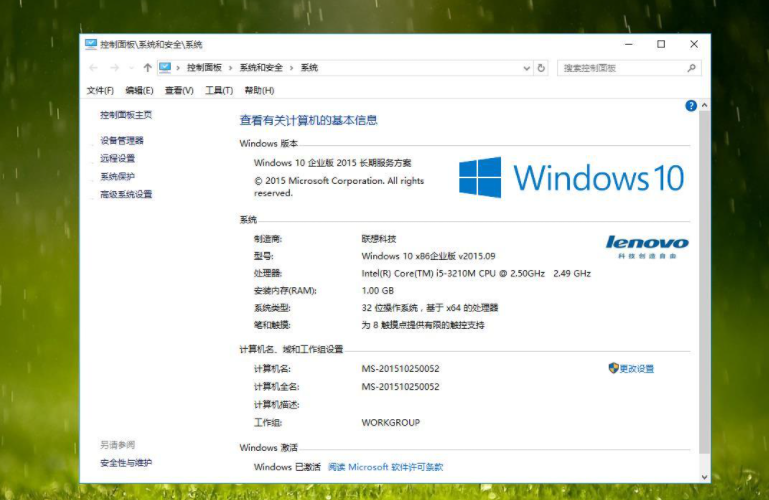
Task: Click the shield icon beside 更改设置
Action: coord(613,368)
